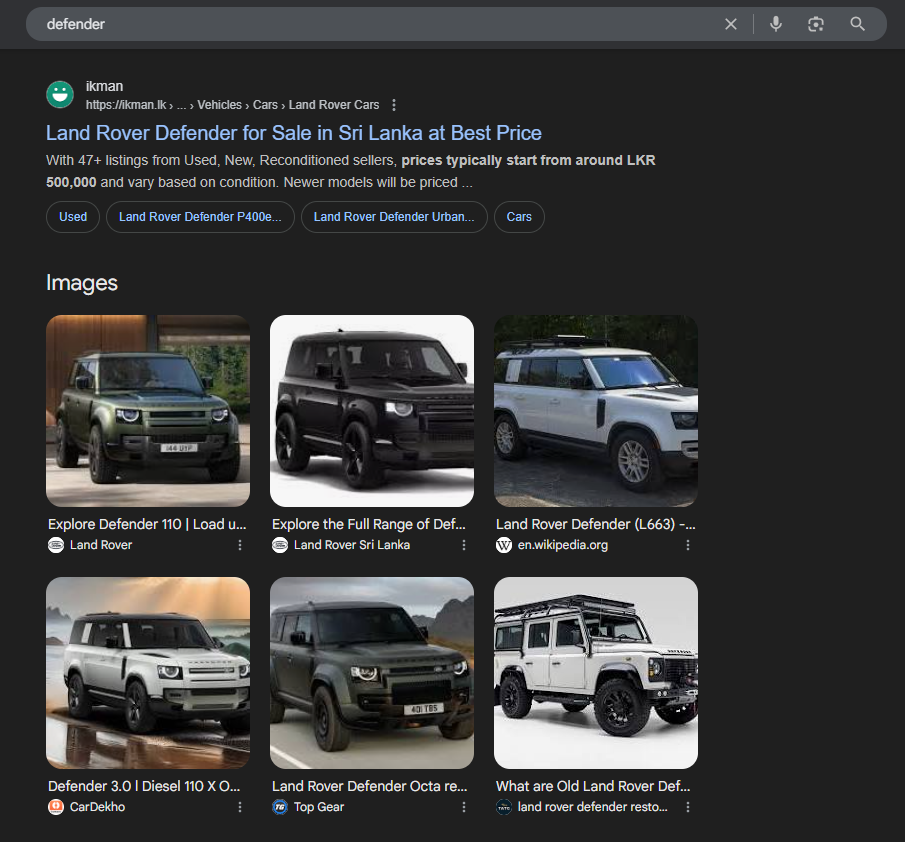905x842 pixels.
Task: Click the Land Rover Defender (L663) caption
Action: (596, 524)
